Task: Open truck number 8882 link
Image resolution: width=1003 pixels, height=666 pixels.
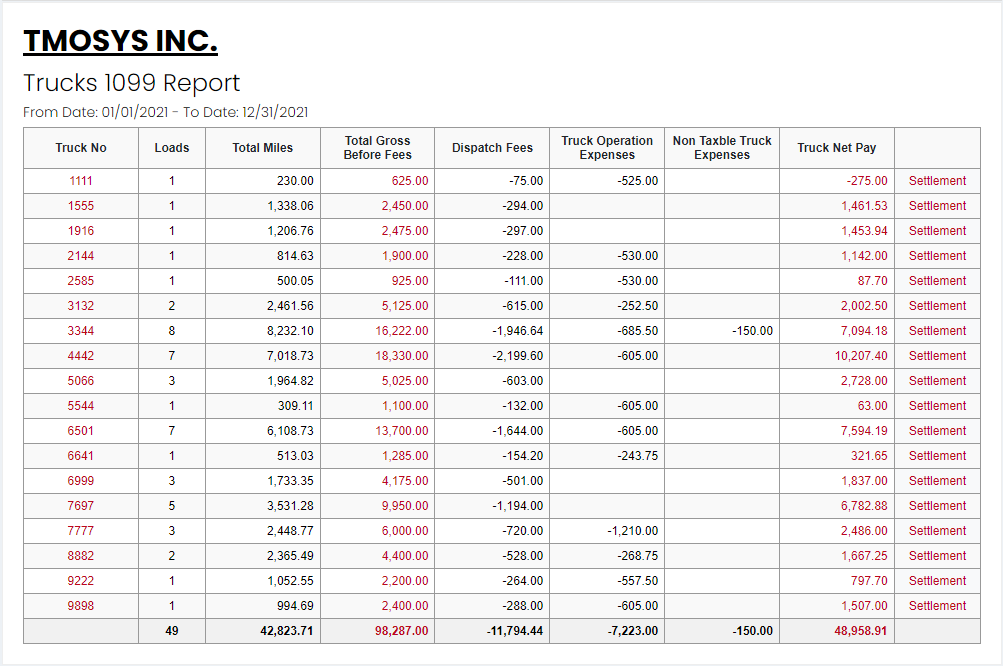Action: (81, 555)
